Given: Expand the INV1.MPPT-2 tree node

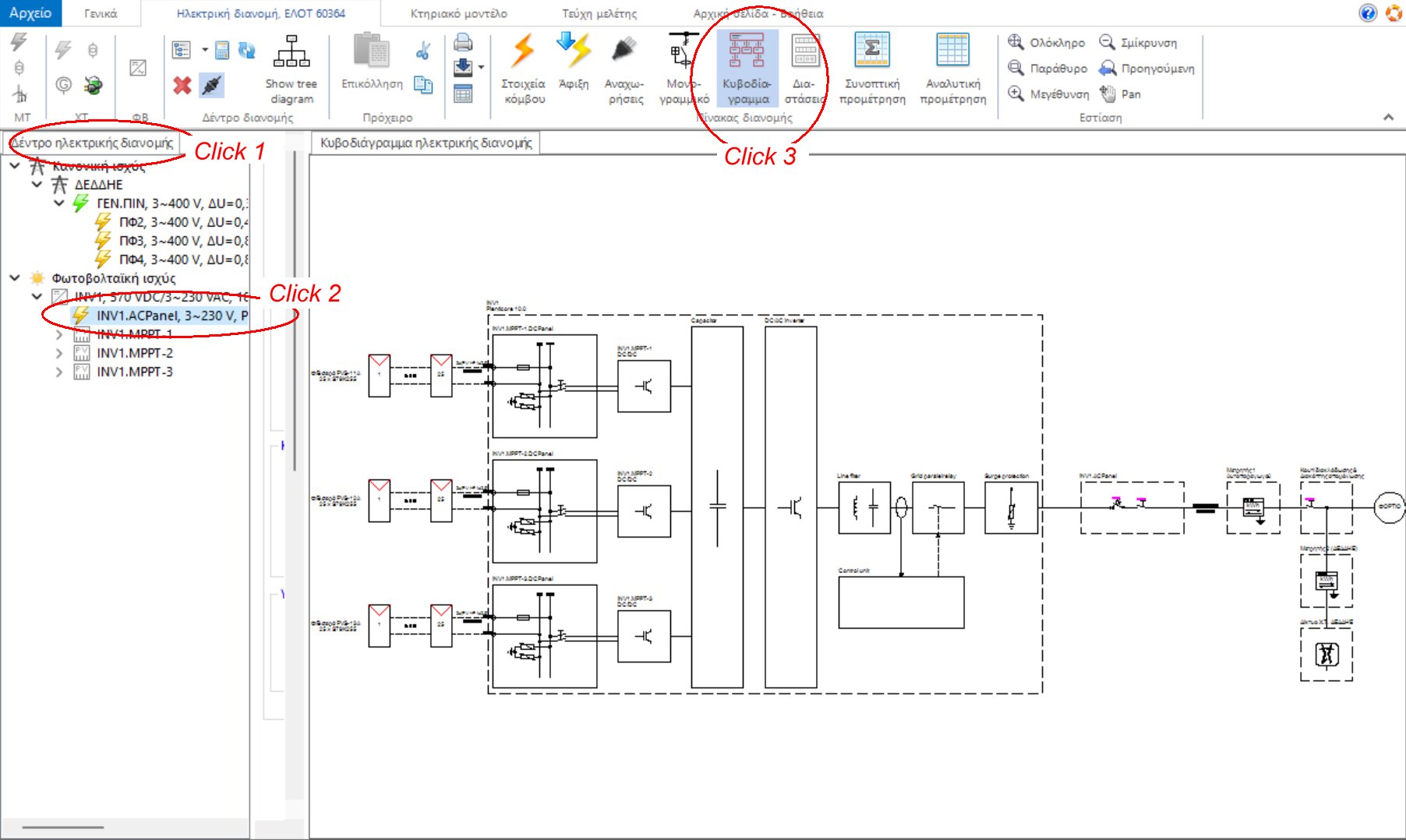Looking at the screenshot, I should pyautogui.click(x=58, y=352).
